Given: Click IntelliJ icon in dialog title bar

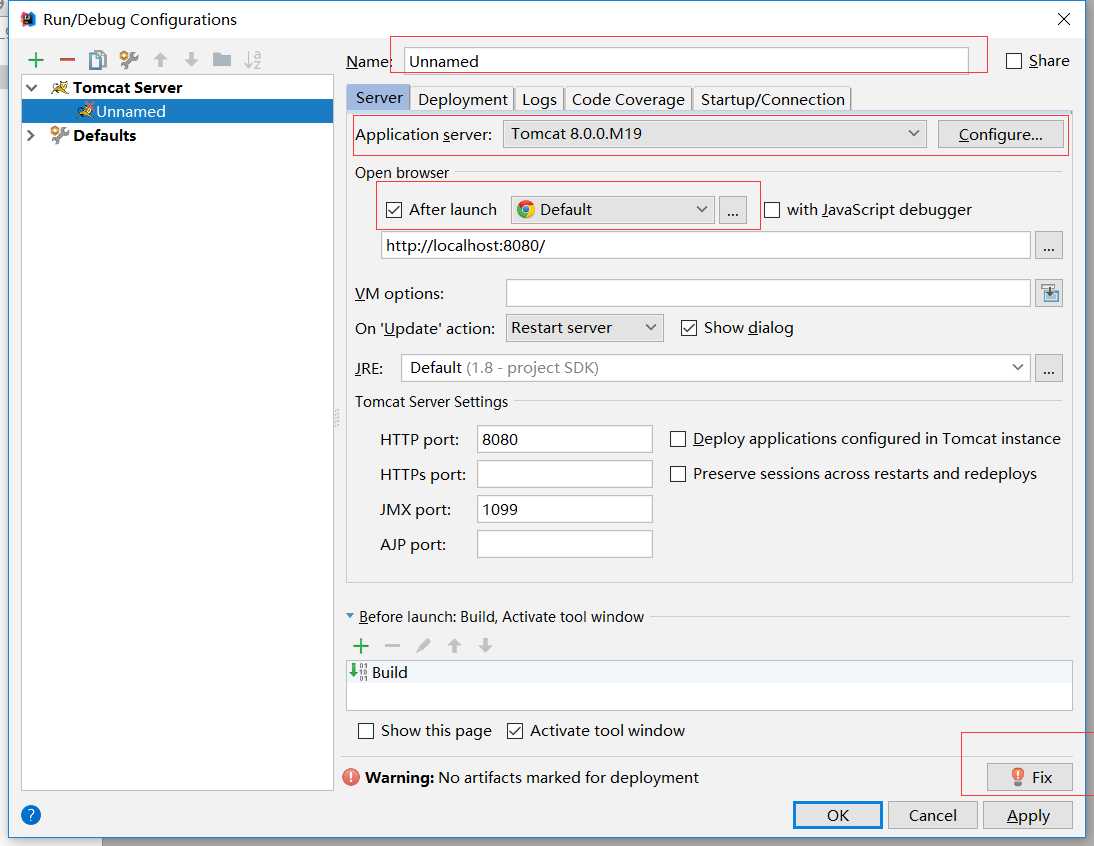Looking at the screenshot, I should (28, 19).
